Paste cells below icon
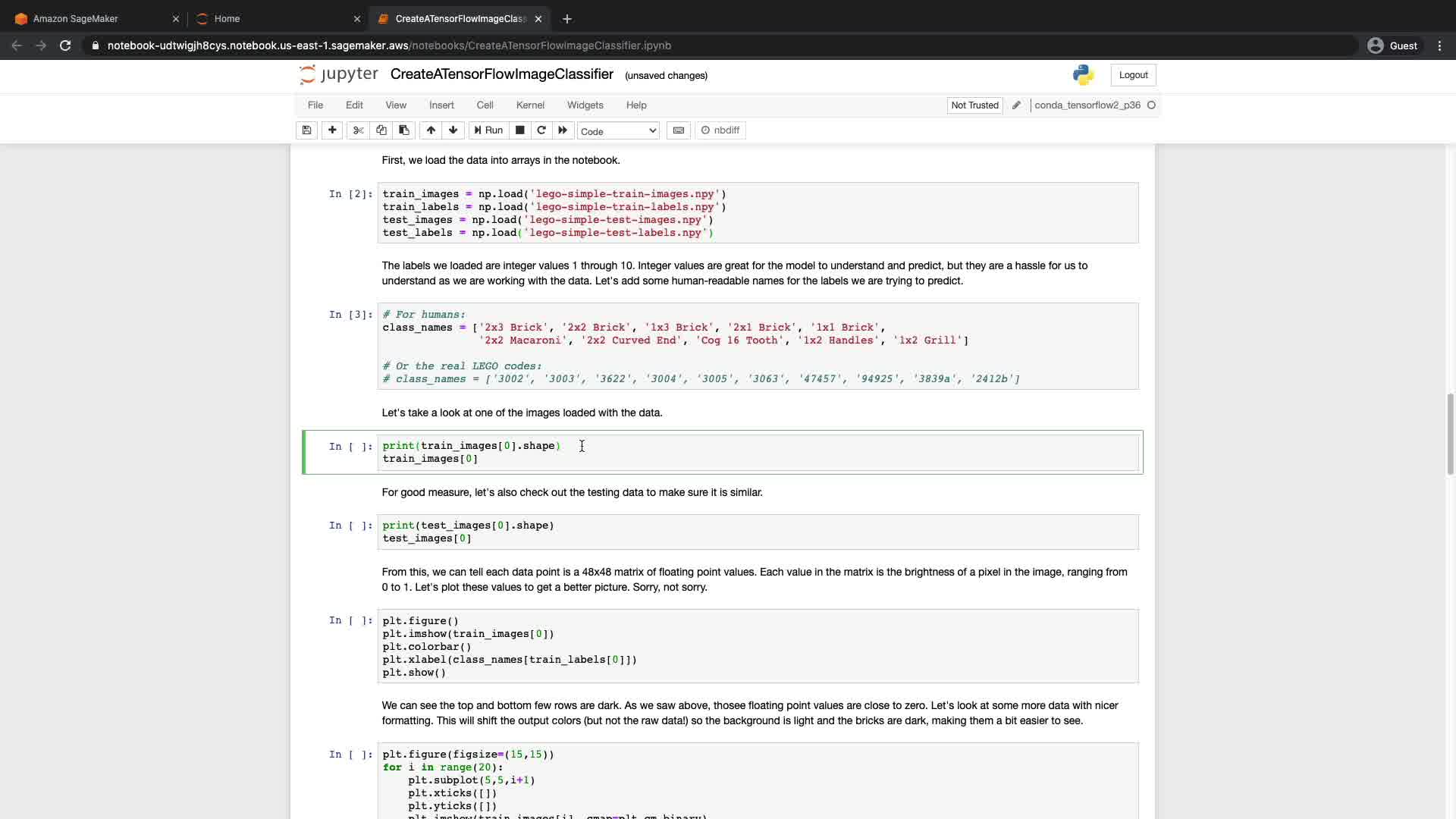The height and width of the screenshot is (819, 1456). [404, 130]
